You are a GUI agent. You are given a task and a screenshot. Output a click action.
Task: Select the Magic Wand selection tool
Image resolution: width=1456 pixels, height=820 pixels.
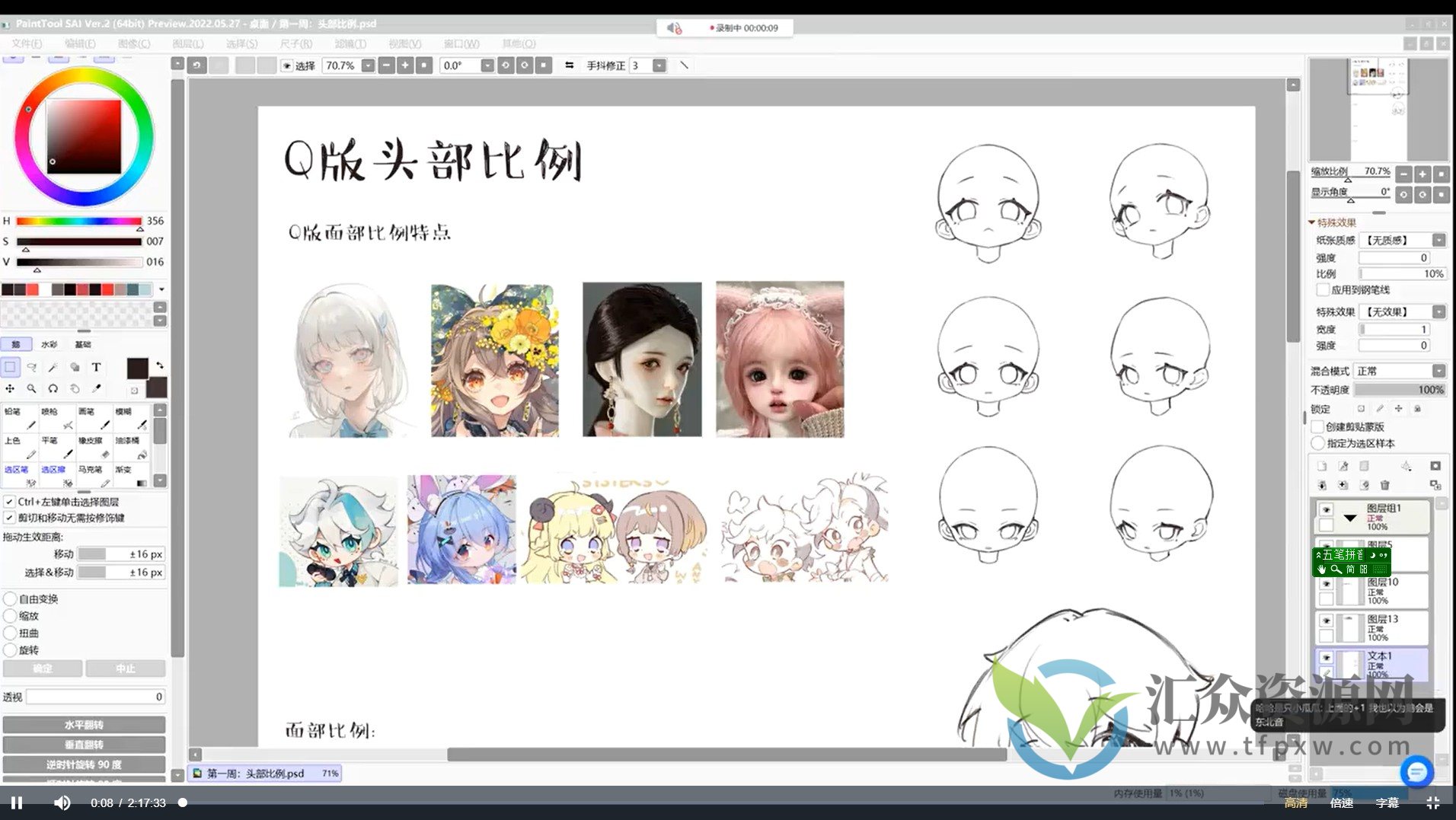pyautogui.click(x=52, y=368)
